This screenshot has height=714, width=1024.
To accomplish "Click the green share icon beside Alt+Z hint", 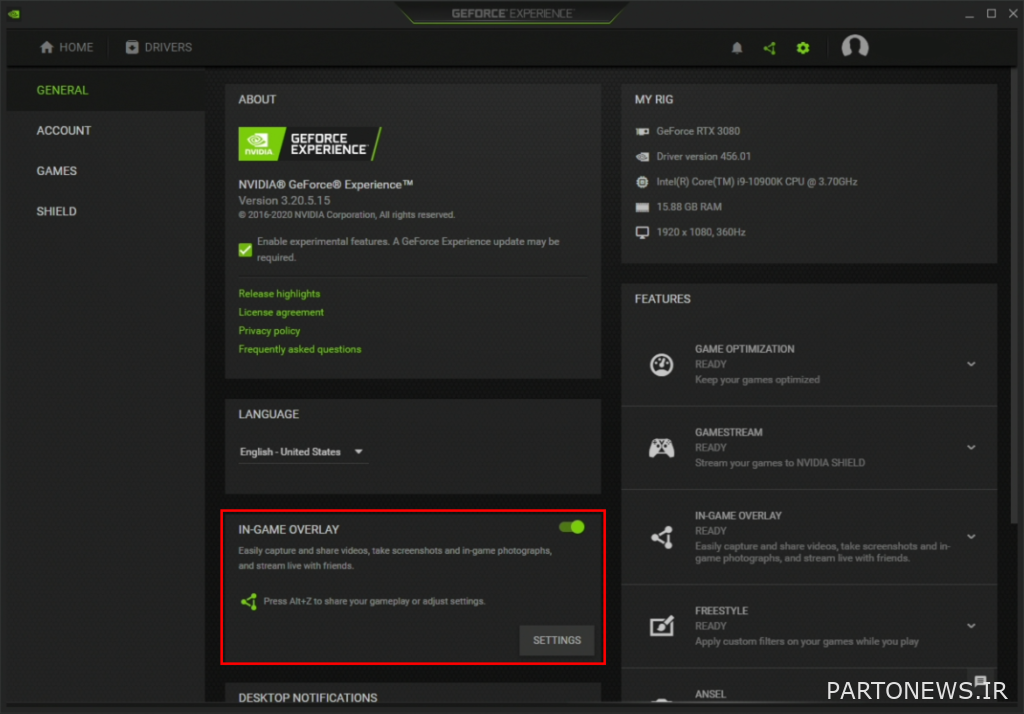I will 249,601.
